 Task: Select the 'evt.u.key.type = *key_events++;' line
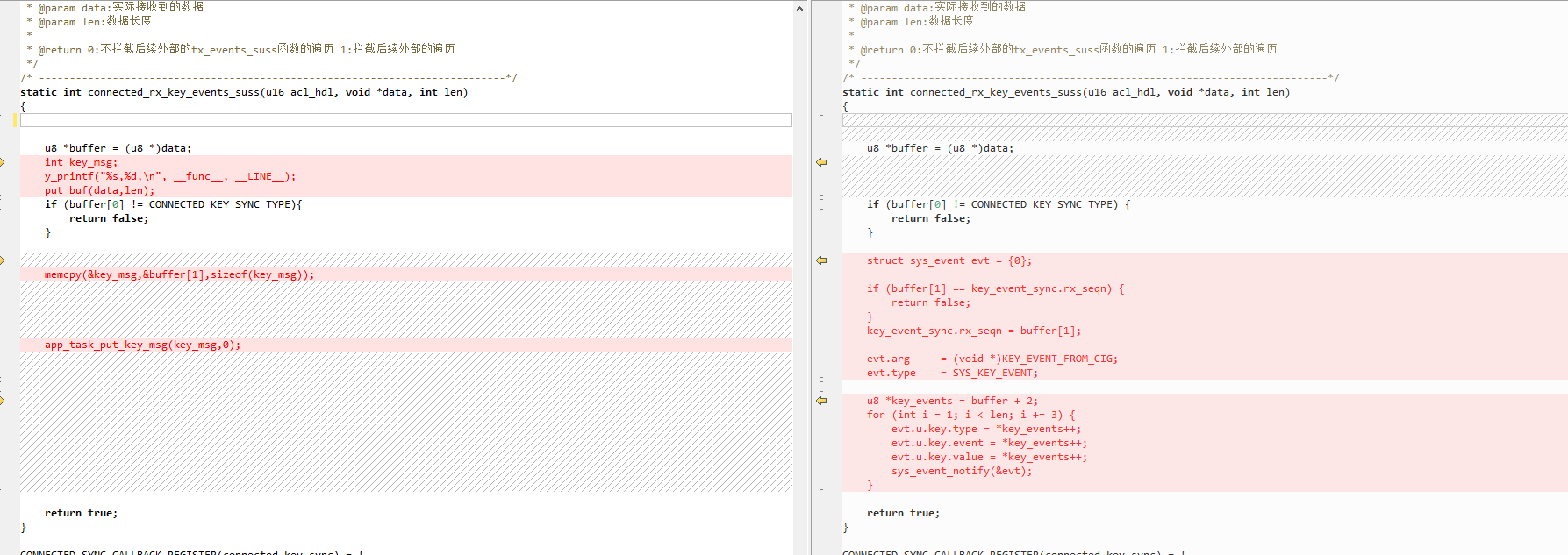click(986, 429)
